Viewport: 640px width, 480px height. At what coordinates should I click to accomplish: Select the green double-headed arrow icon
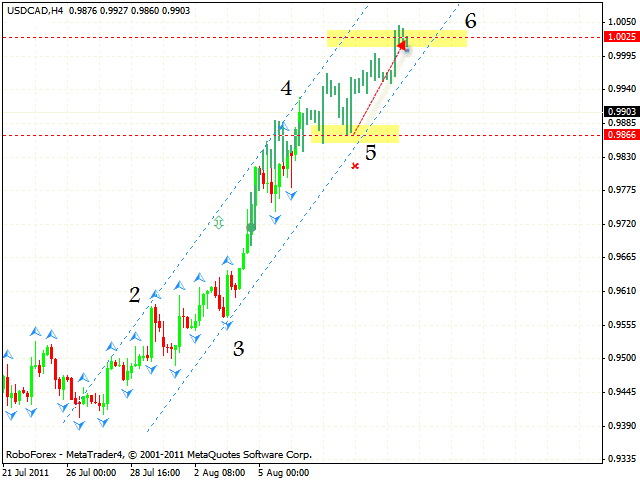point(218,222)
